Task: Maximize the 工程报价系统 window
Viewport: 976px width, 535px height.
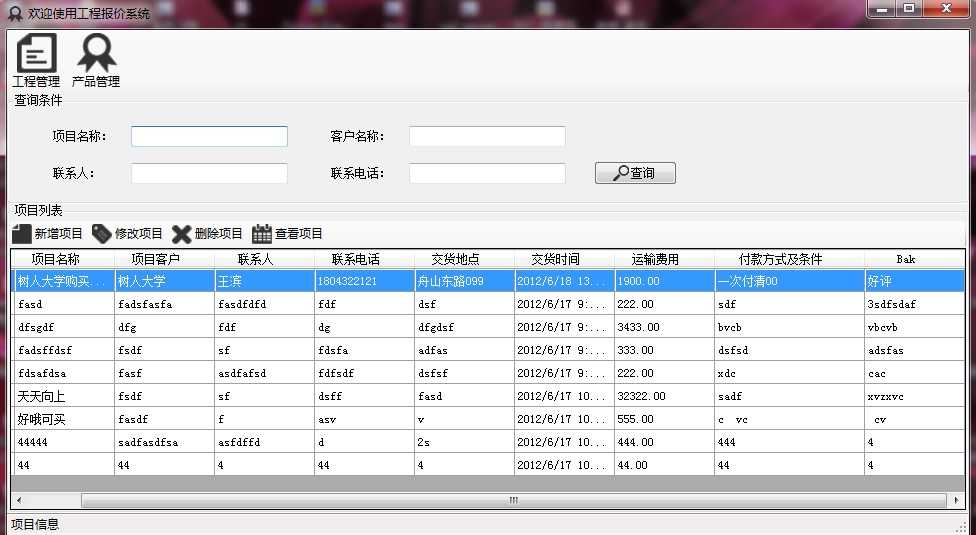Action: click(909, 9)
